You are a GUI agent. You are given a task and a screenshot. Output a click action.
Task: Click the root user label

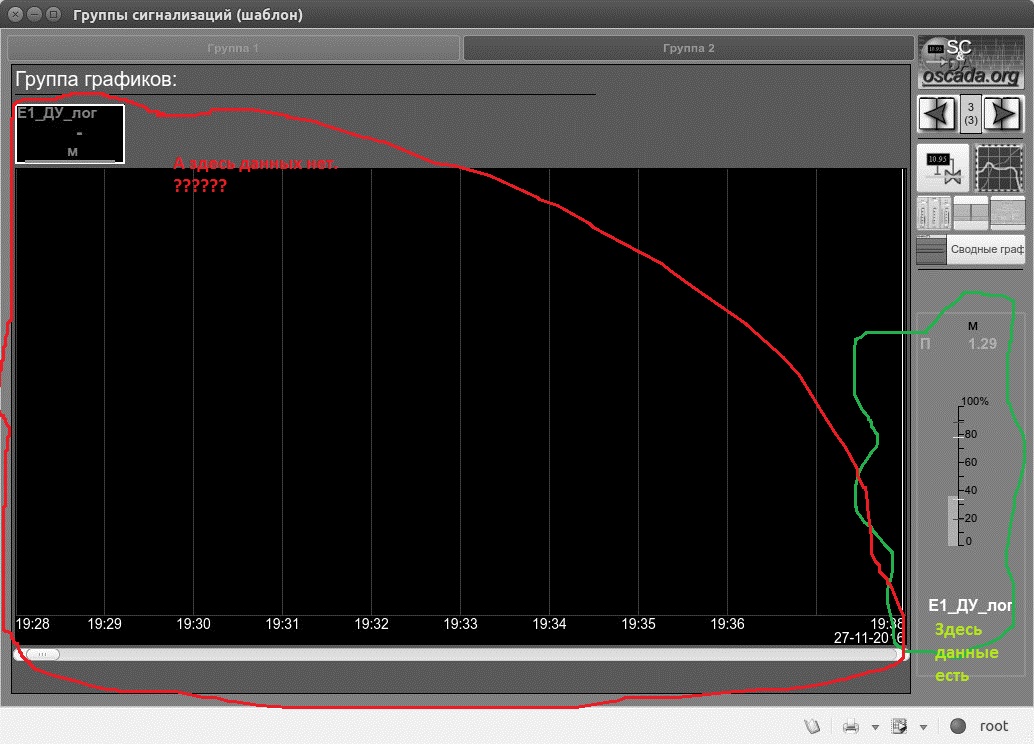coord(993,727)
